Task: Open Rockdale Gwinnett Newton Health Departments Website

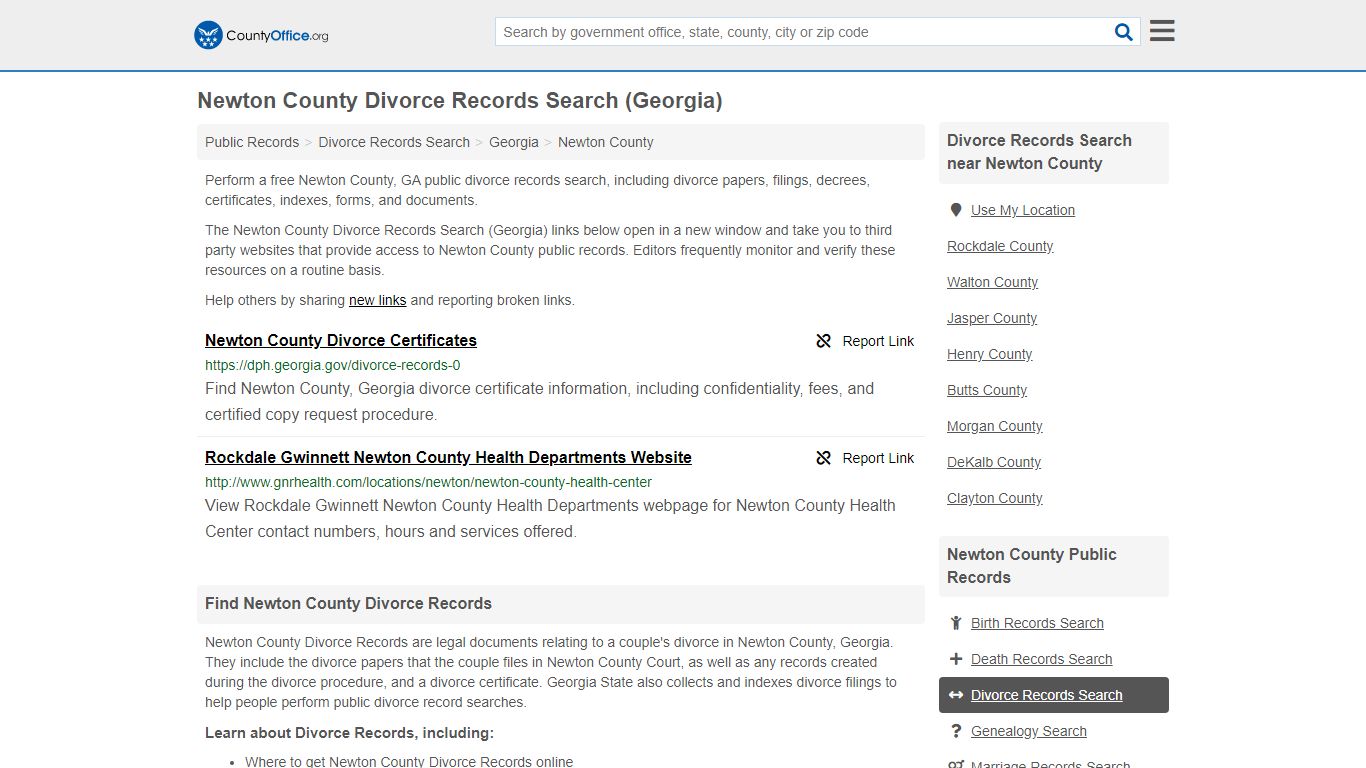Action: pos(448,457)
